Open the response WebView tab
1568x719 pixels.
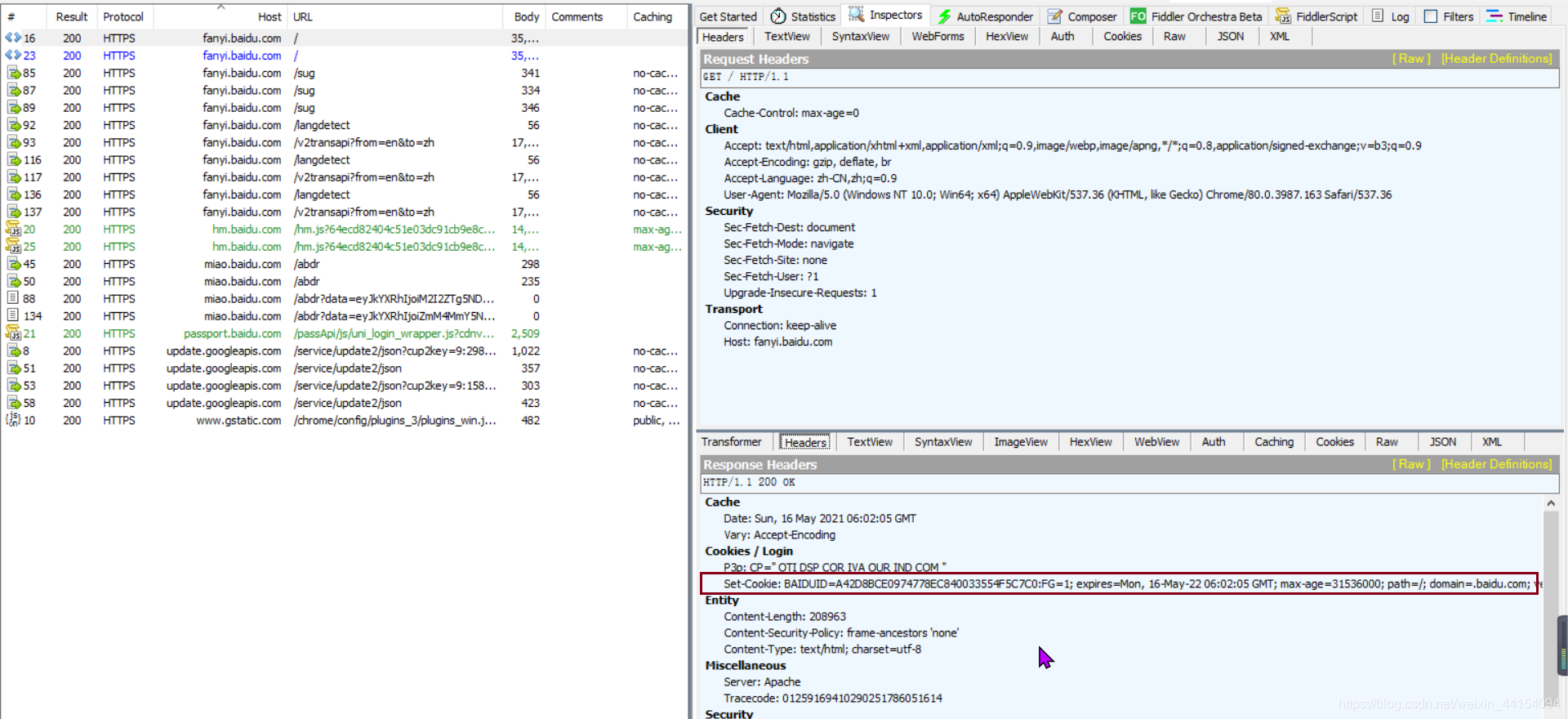[x=1156, y=442]
